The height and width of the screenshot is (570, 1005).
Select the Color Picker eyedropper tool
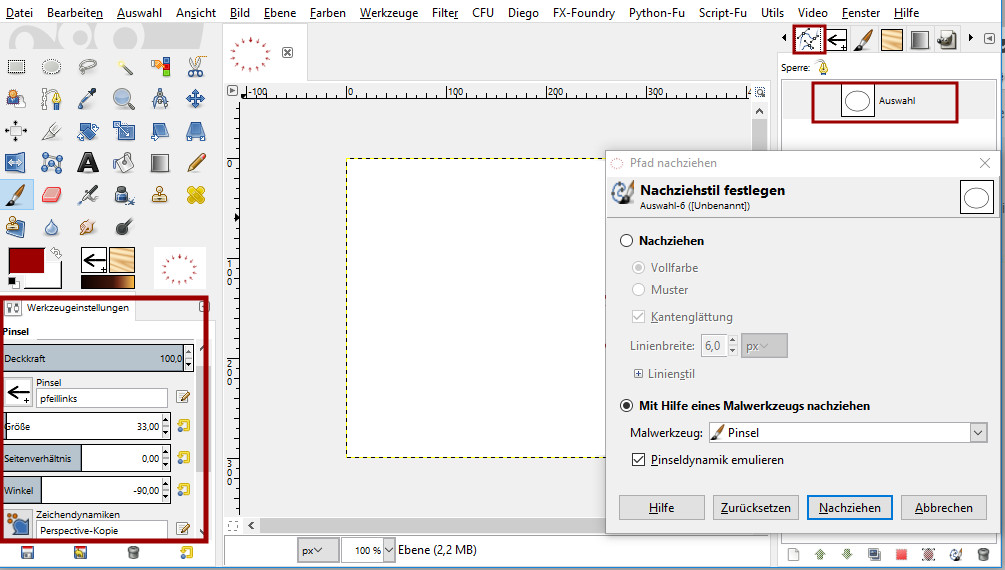coord(88,99)
